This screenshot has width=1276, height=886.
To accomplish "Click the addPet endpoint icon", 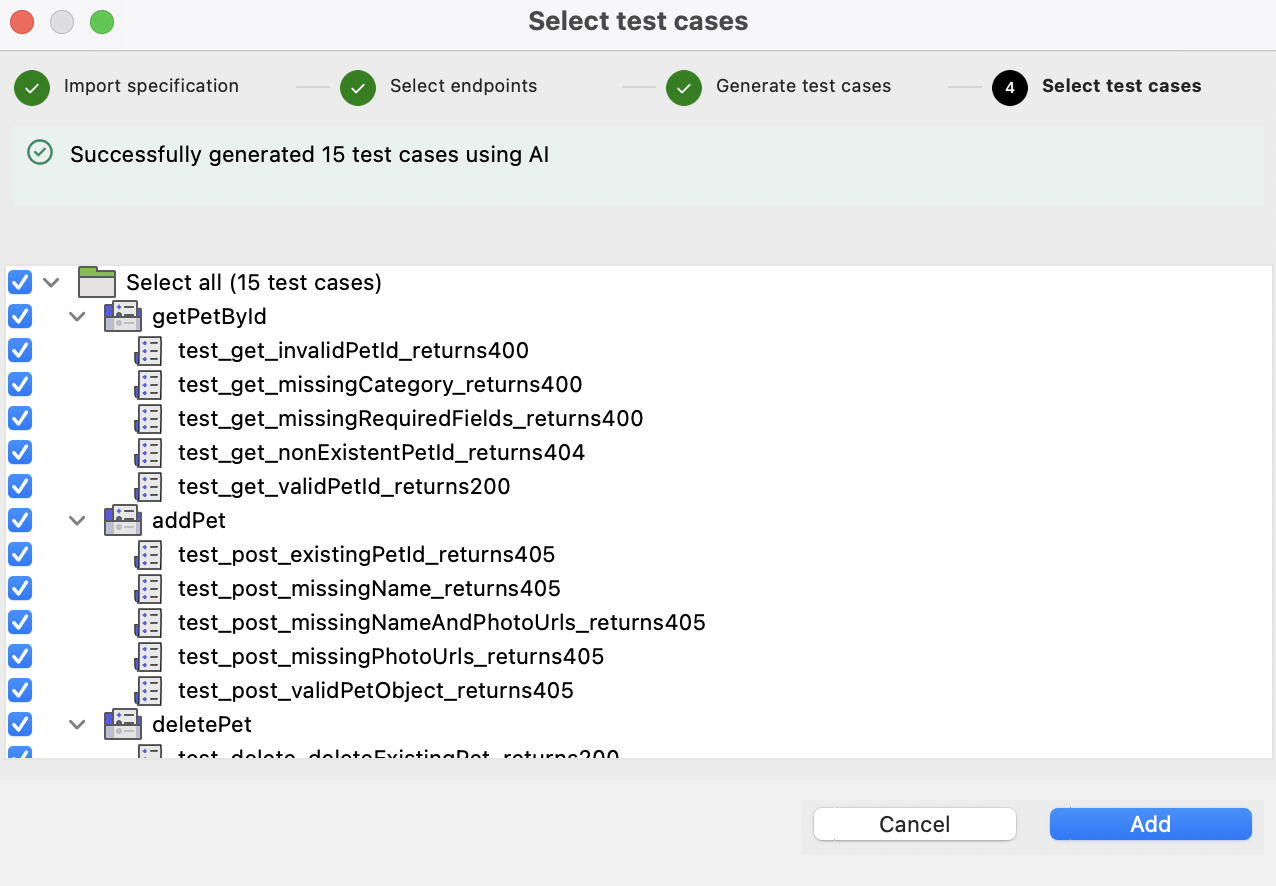I will [122, 521].
